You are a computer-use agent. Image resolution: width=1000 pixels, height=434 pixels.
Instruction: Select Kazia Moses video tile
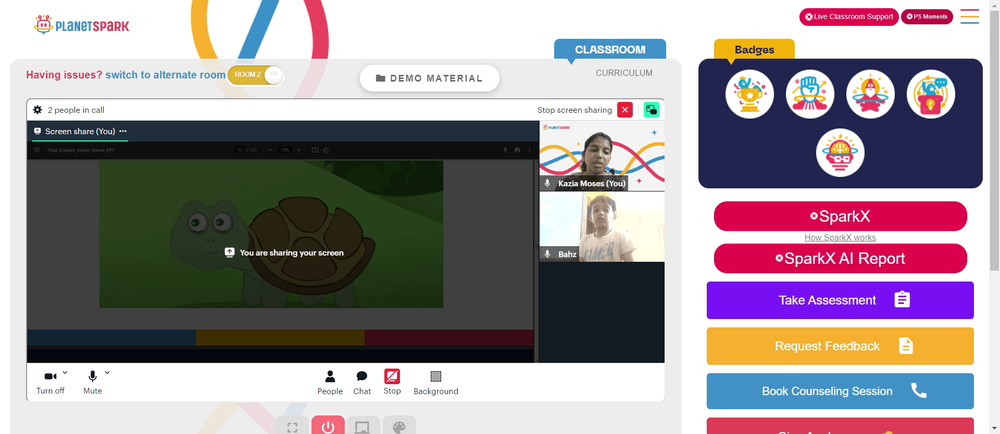[x=602, y=156]
